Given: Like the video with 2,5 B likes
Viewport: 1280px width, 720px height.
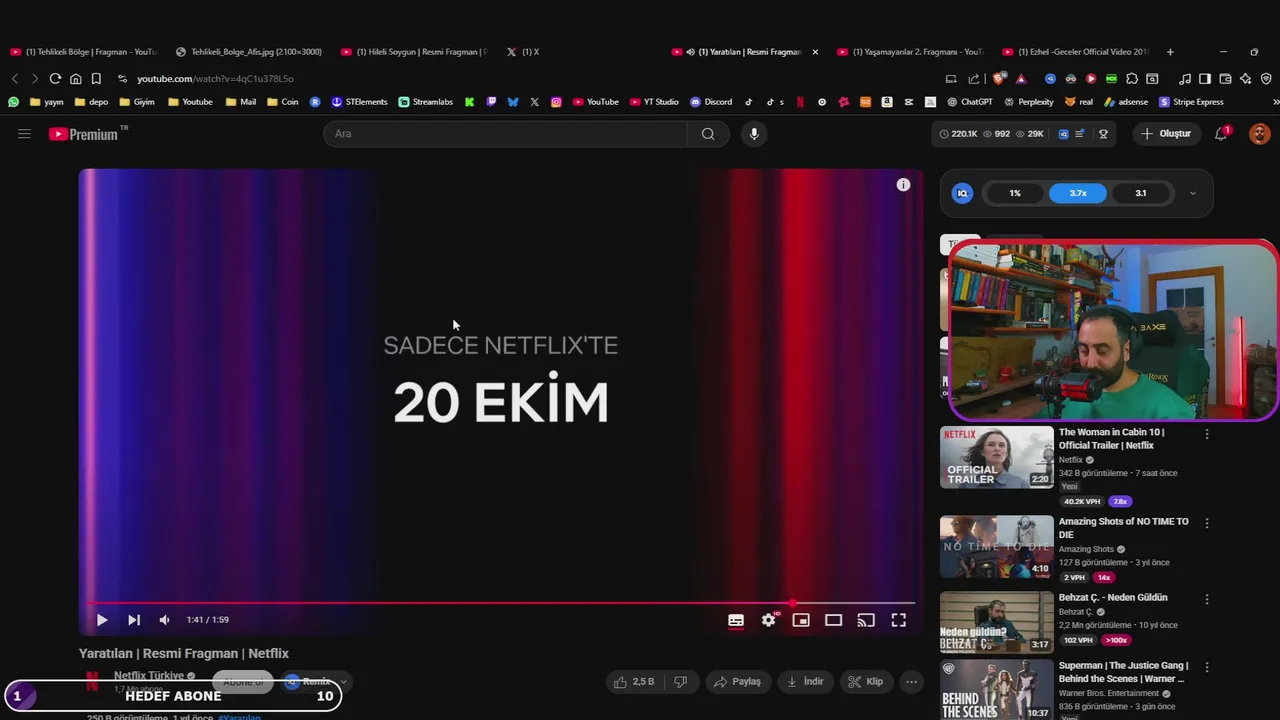Looking at the screenshot, I should pos(634,682).
